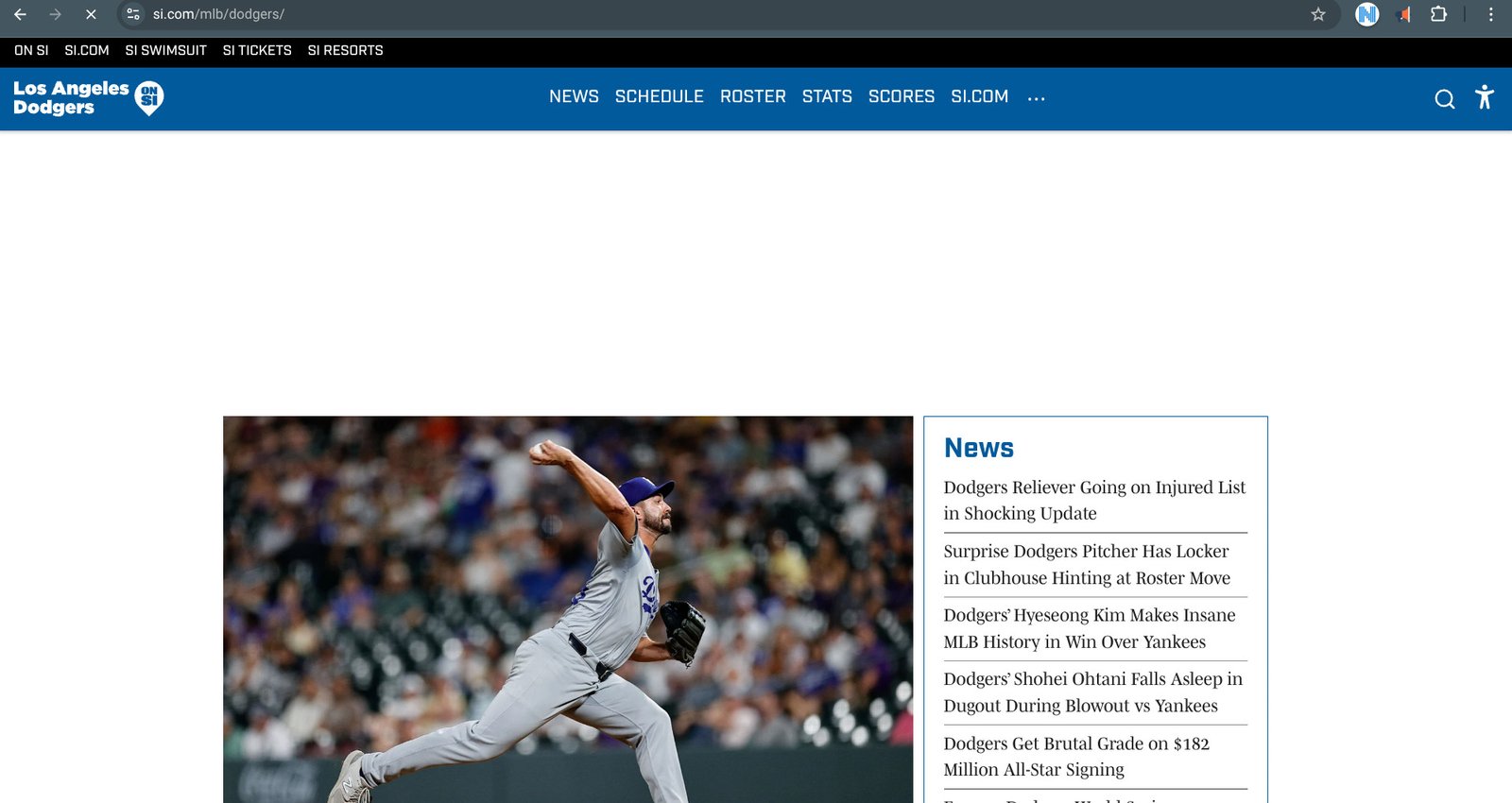Screen dimensions: 1512x803
Task: Visit SI TICKETS from the top bar
Action: 257,50
